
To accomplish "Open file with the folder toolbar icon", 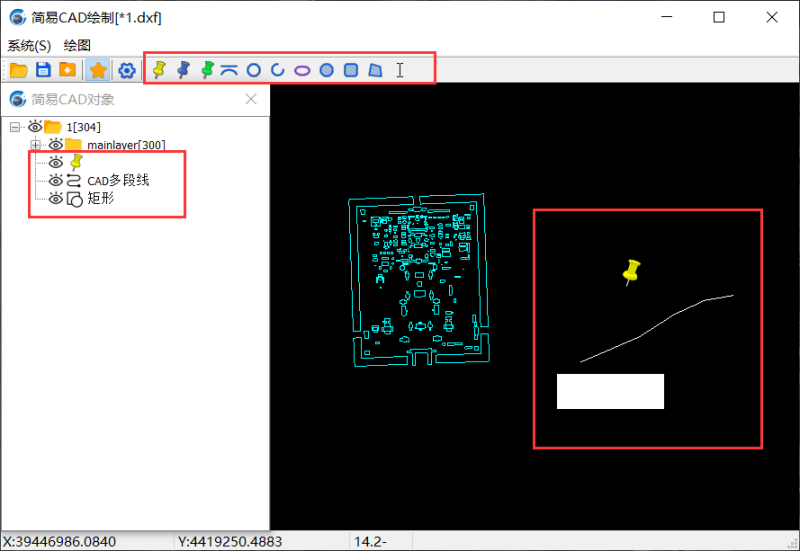I will click(x=19, y=70).
